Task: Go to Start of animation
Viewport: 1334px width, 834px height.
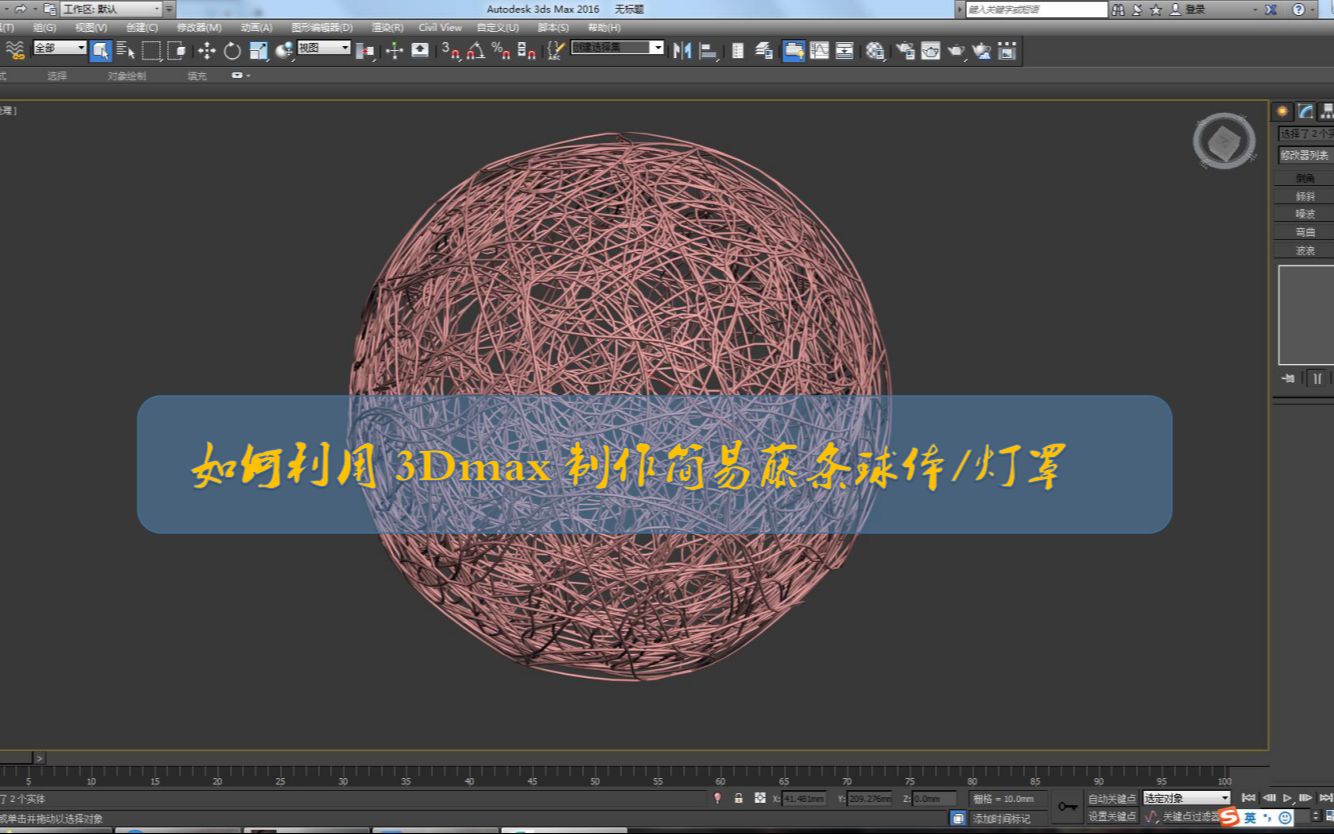Action: coord(1248,798)
